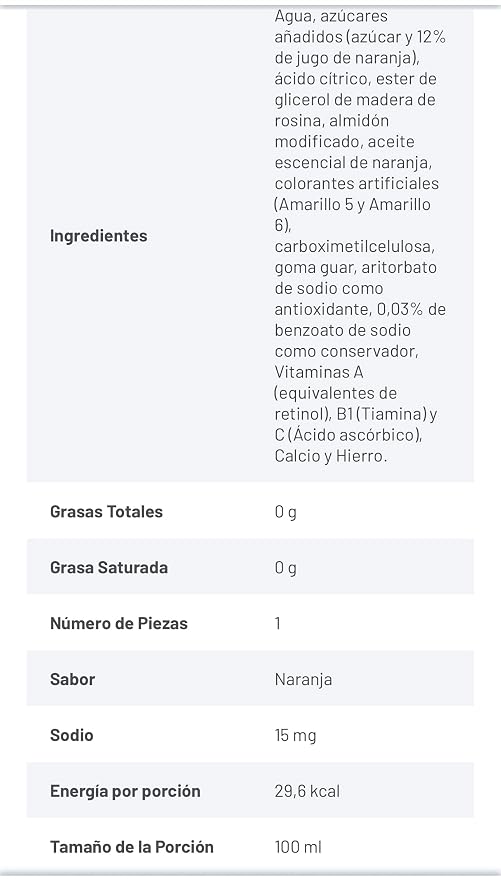Click the 'Vitaminas A' ingredient line
The image size is (501, 879).
[319, 372]
